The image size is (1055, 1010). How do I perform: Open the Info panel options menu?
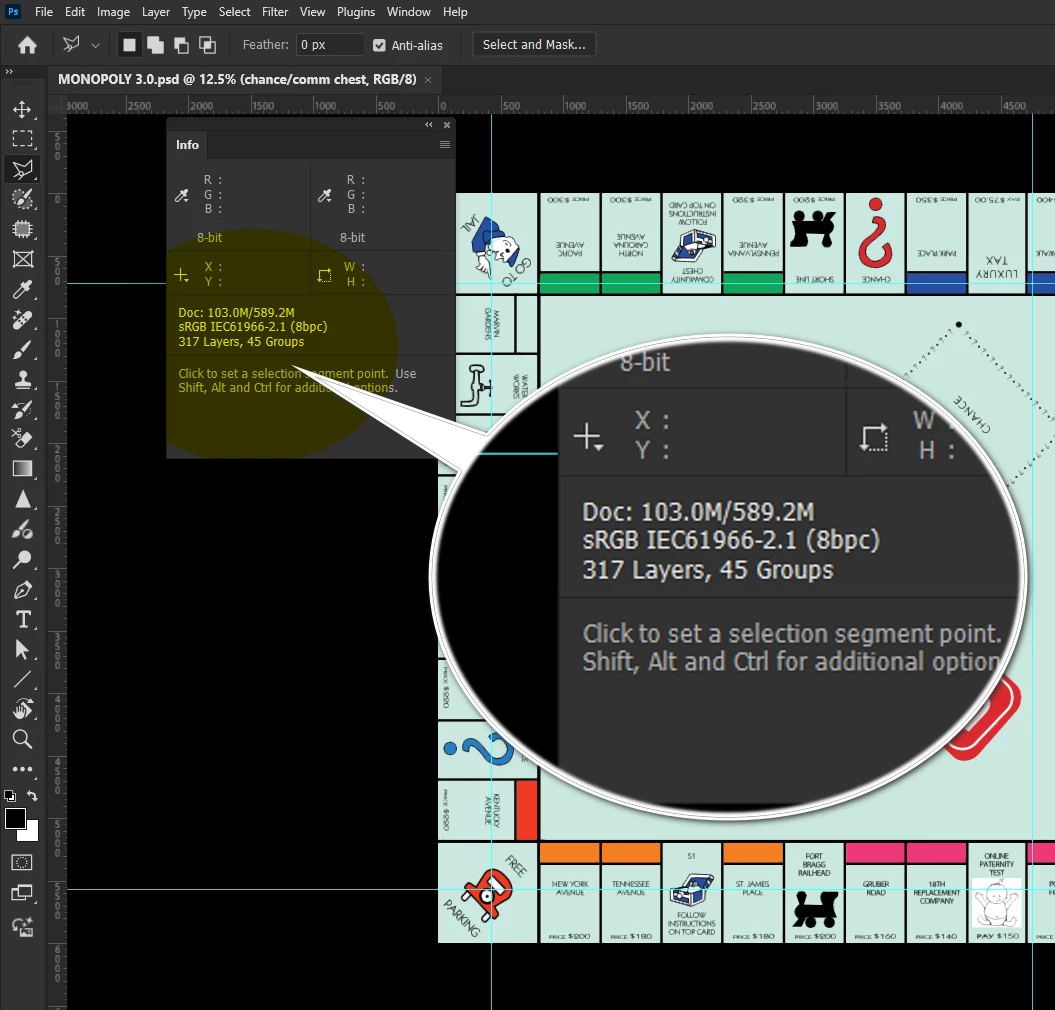point(445,145)
